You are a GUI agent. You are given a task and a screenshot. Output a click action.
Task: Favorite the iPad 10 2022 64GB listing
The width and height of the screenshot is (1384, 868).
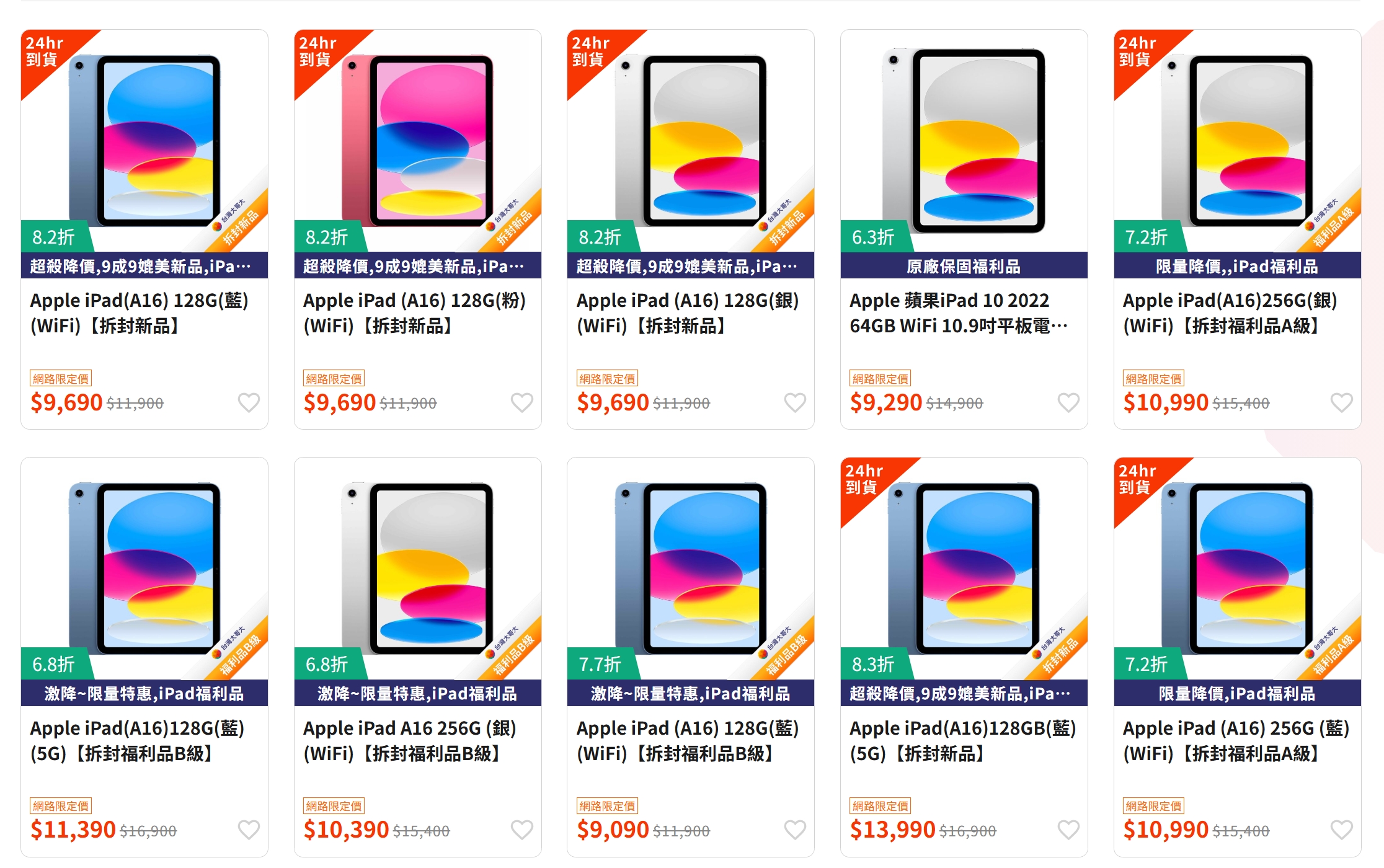(1068, 402)
